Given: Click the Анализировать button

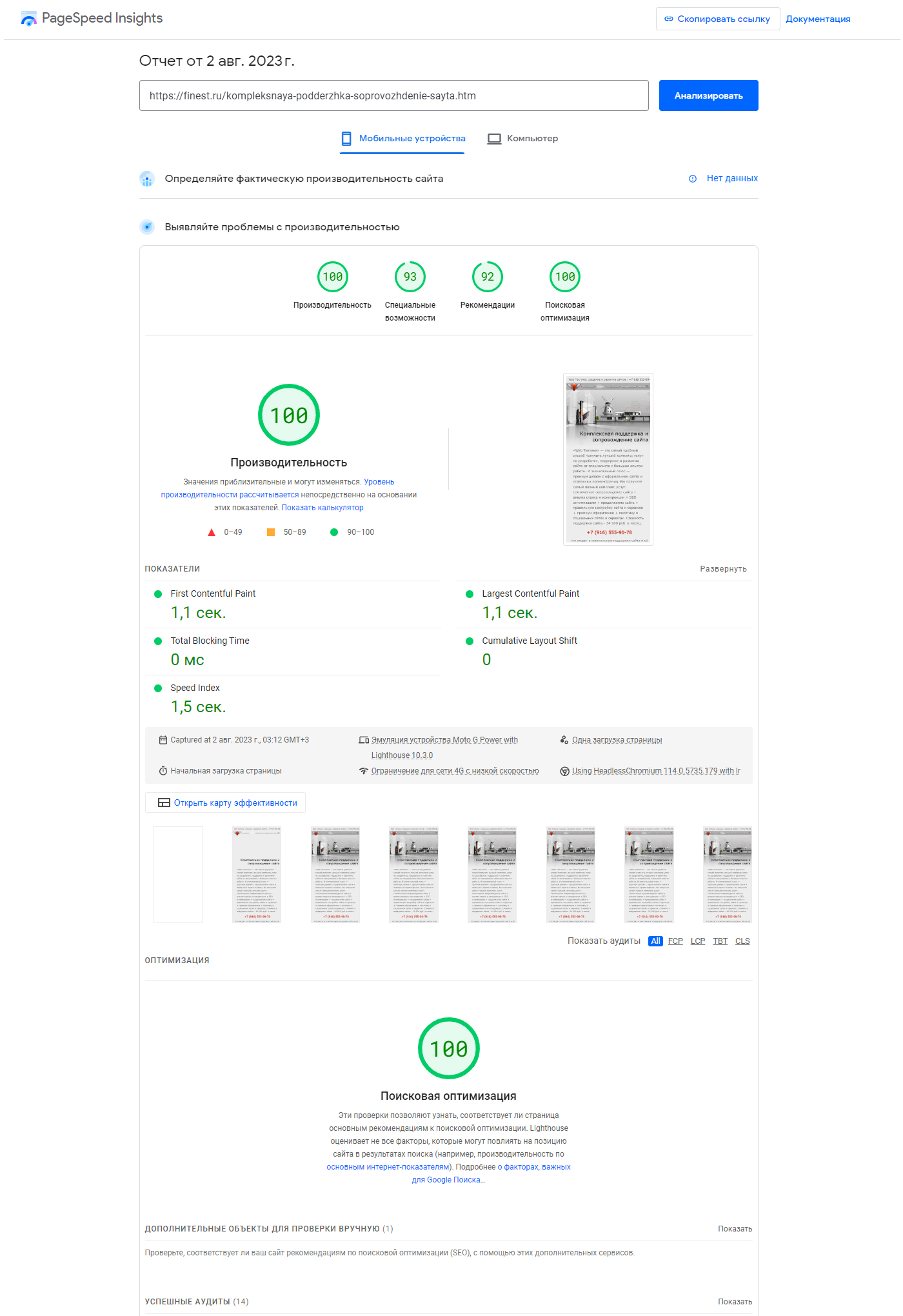Looking at the screenshot, I should [x=709, y=95].
